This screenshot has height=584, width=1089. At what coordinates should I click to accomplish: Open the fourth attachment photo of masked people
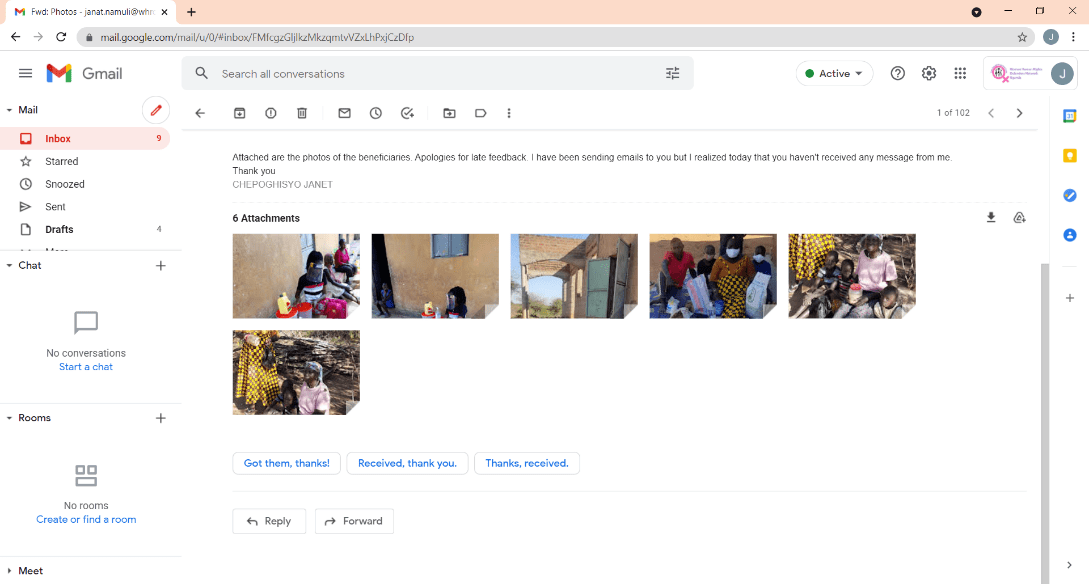(713, 276)
